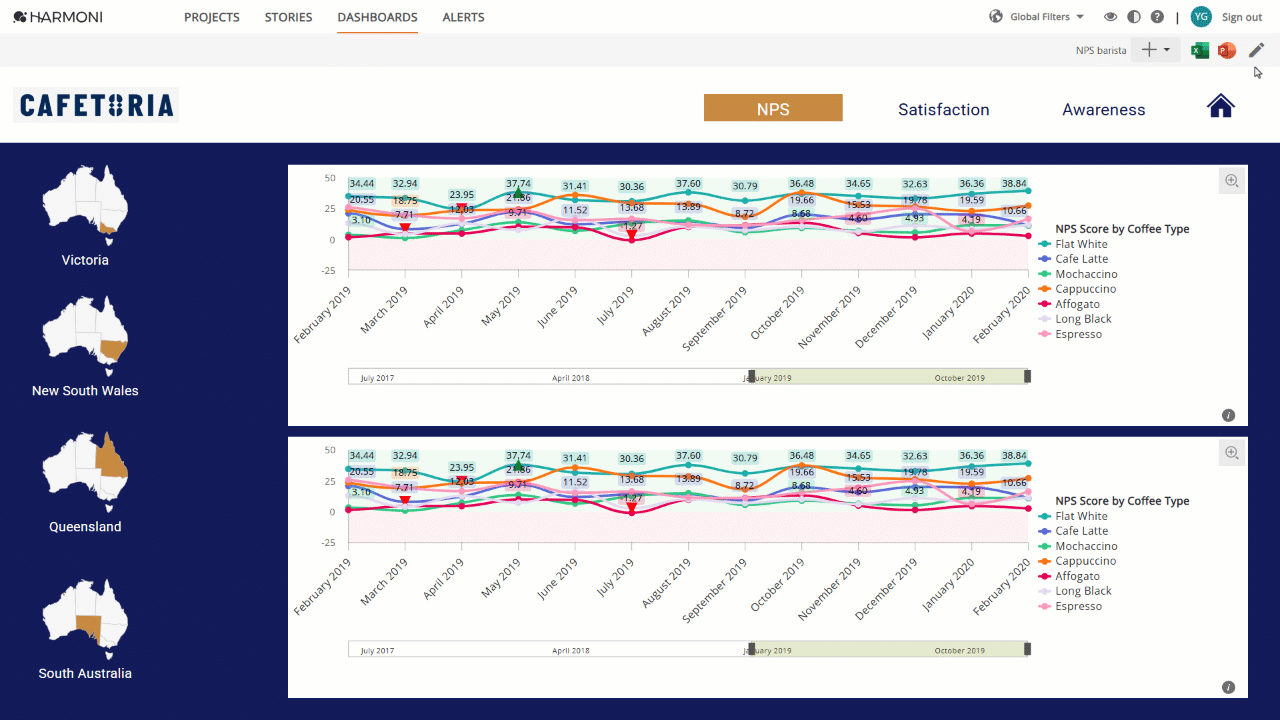This screenshot has height=720, width=1280.
Task: Open the help question mark icon
Action: click(x=1157, y=17)
